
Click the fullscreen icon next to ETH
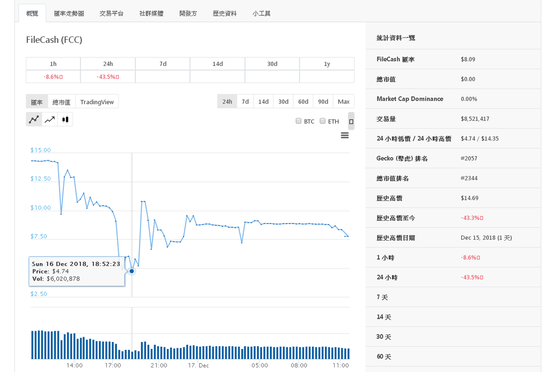[x=351, y=121]
